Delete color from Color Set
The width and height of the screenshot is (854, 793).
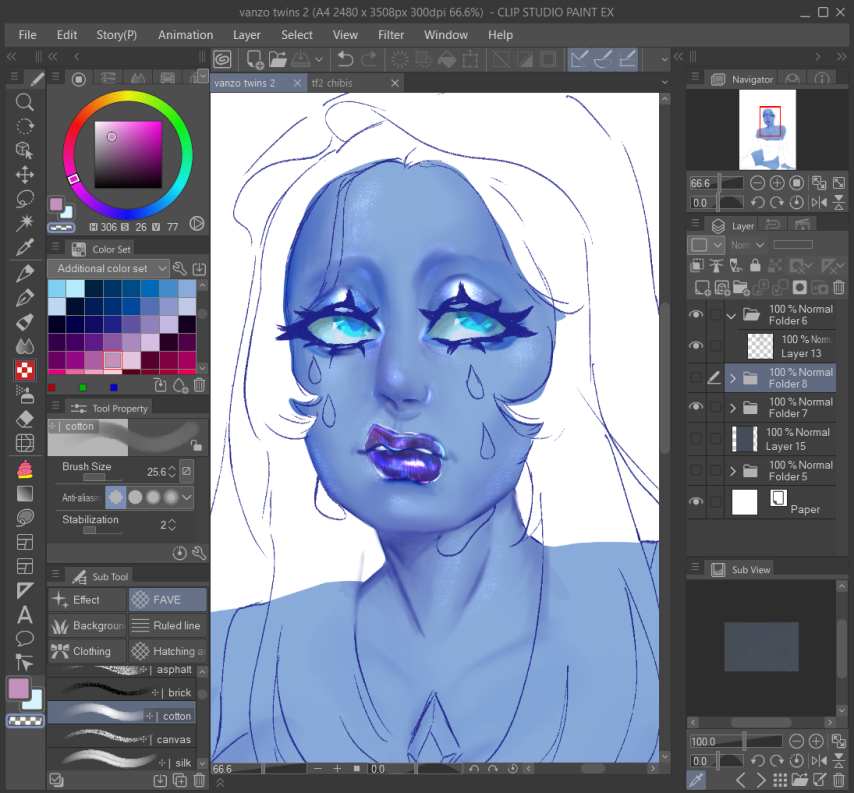pos(199,386)
